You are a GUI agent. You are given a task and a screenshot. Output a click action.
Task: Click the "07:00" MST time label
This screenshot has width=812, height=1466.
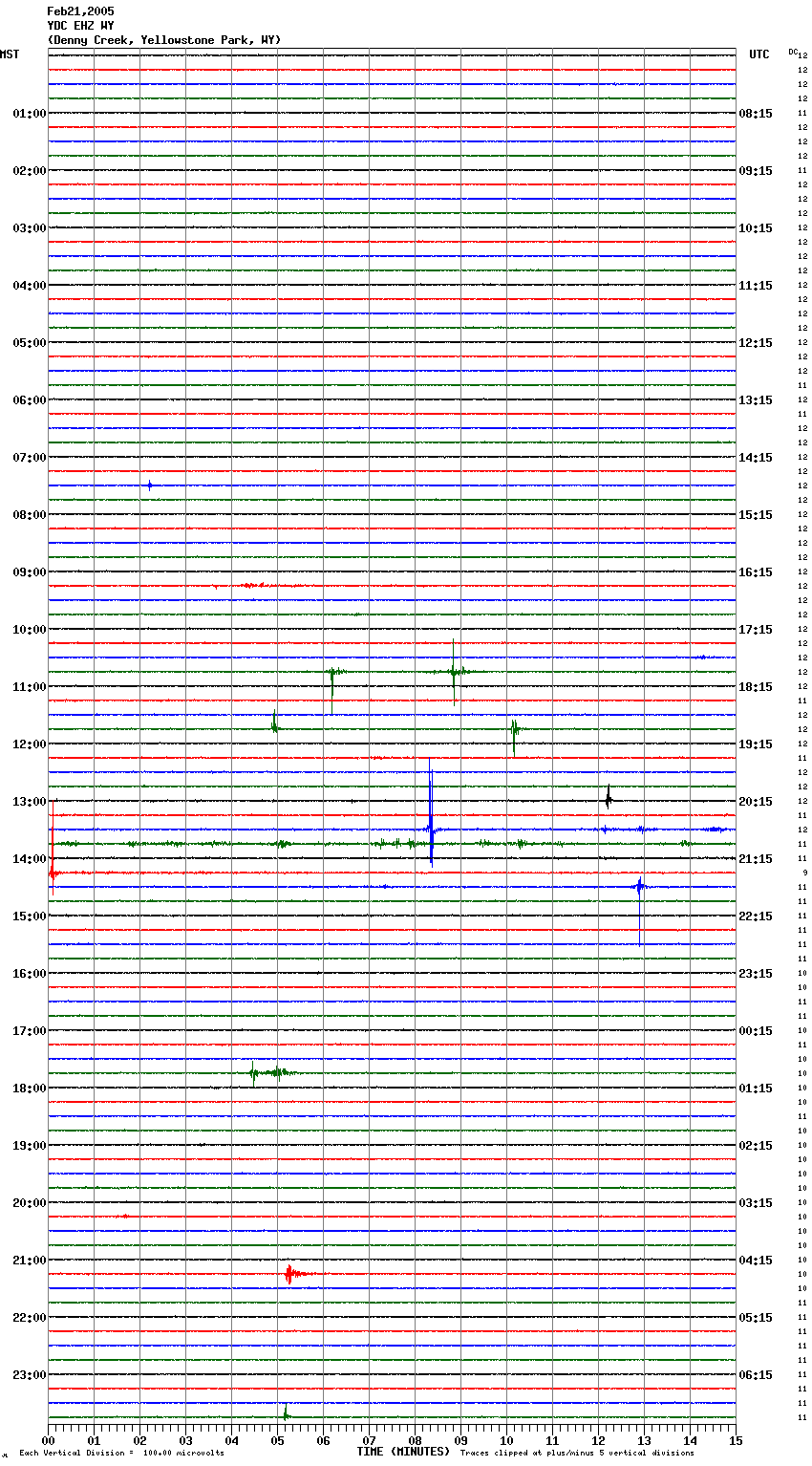(30, 458)
